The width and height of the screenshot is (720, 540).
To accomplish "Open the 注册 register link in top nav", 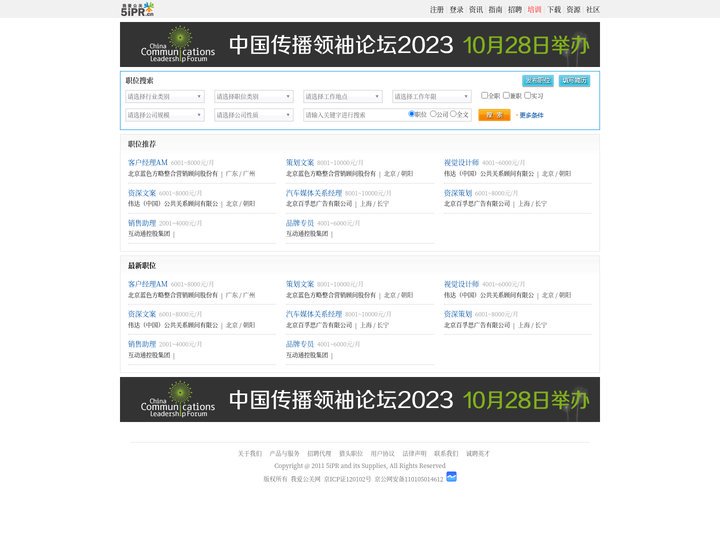I will (x=437, y=10).
